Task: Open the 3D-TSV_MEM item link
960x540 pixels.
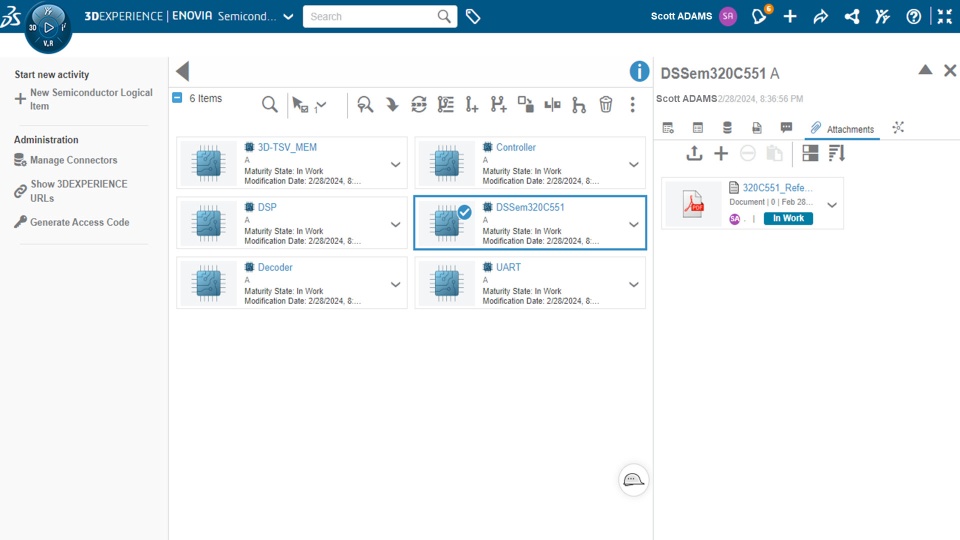Action: pyautogui.click(x=287, y=147)
